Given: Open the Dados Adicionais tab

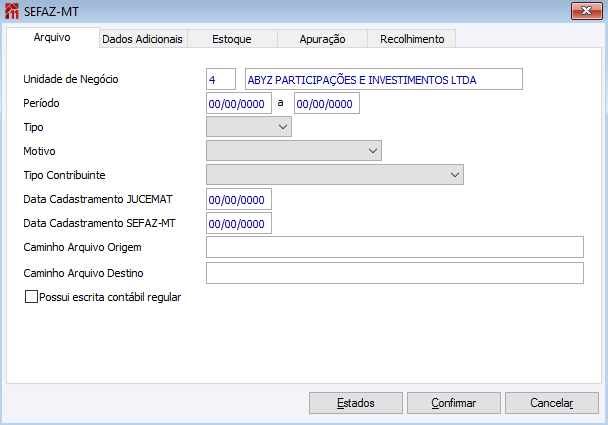Looking at the screenshot, I should (143, 39).
